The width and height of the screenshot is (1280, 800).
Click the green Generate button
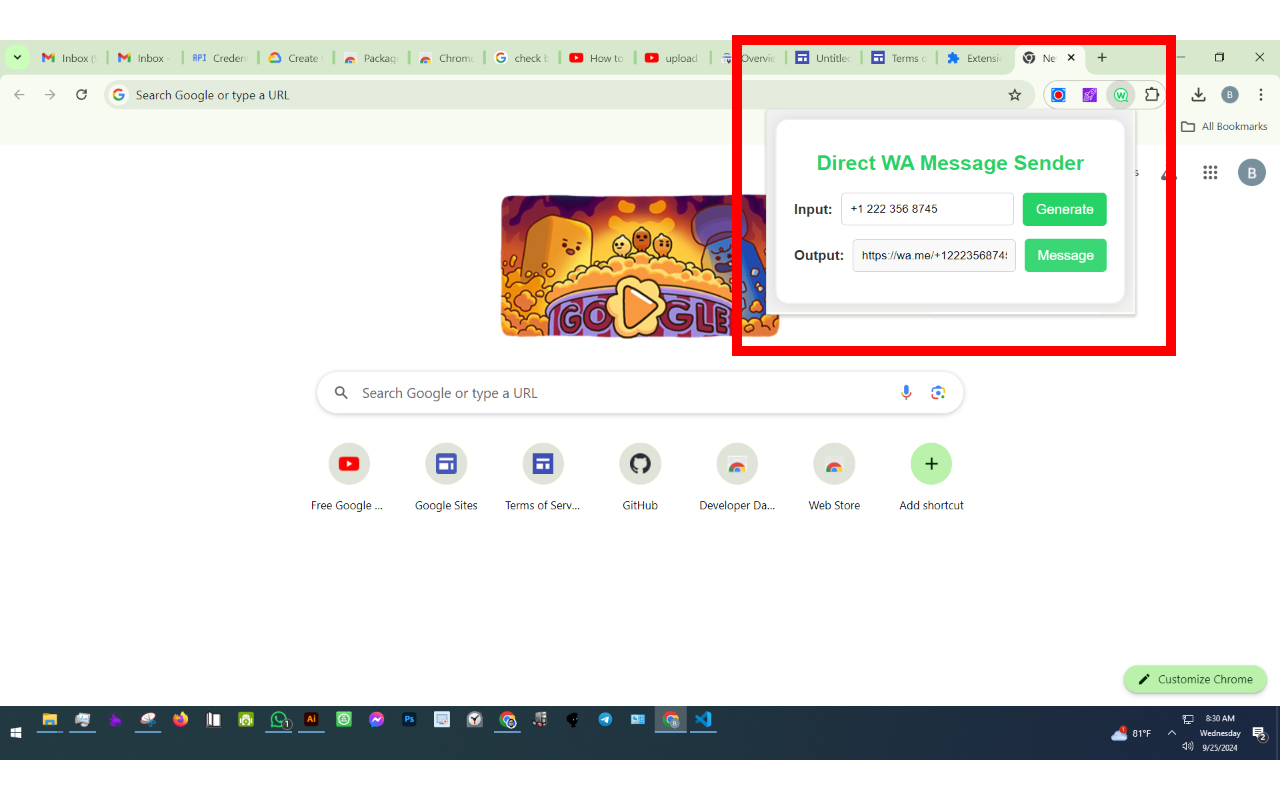[x=1064, y=209]
